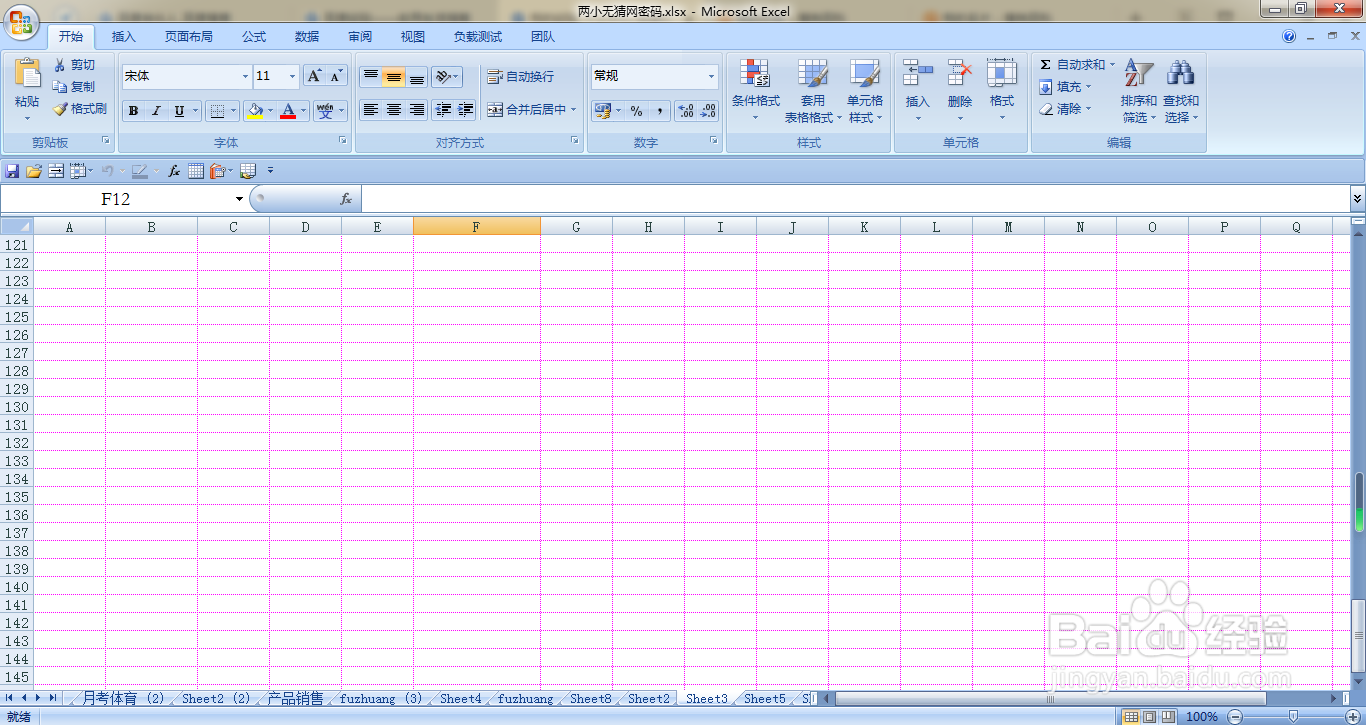Toggle middle vertical alignment
Viewport: 1366px width, 725px height.
[394, 77]
